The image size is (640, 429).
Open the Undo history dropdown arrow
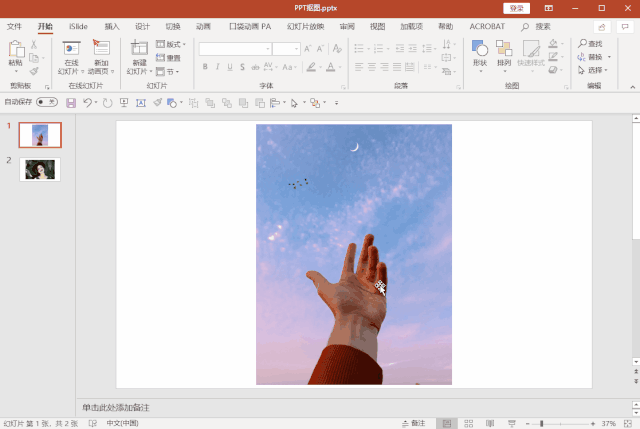coord(96,102)
